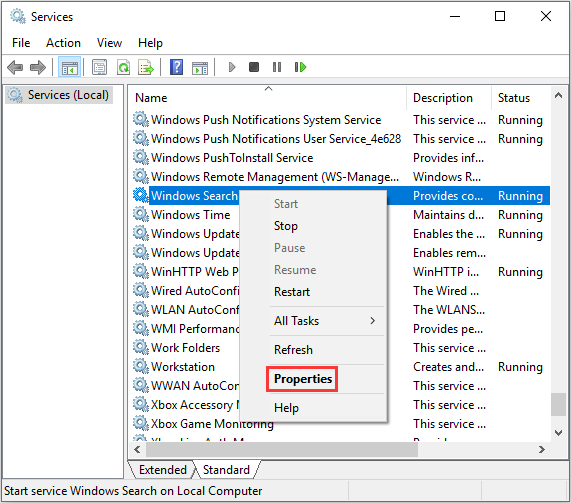571x503 pixels.
Task: Toggle the Show/Hide Console Tree icon
Action: coord(70,67)
